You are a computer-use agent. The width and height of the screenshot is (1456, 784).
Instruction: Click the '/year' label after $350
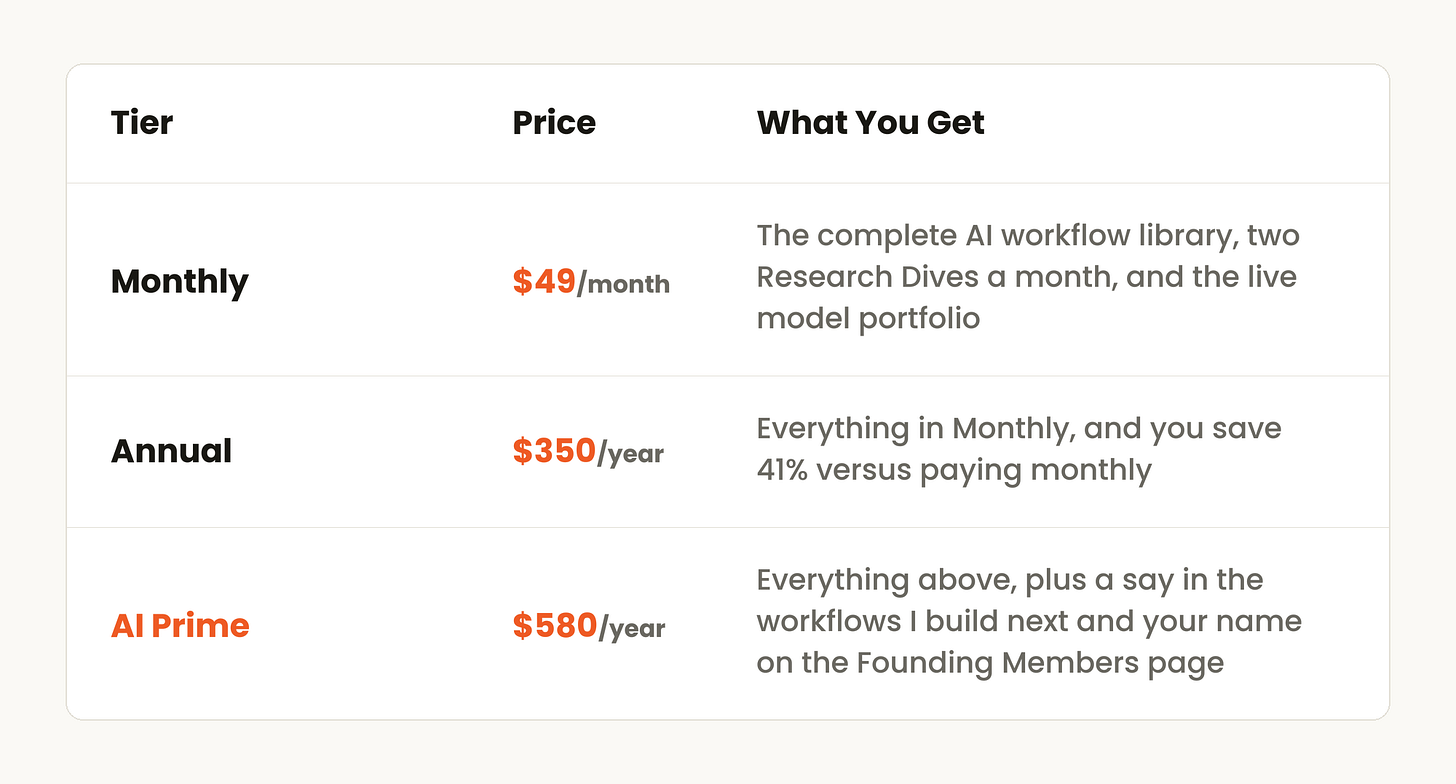[631, 454]
